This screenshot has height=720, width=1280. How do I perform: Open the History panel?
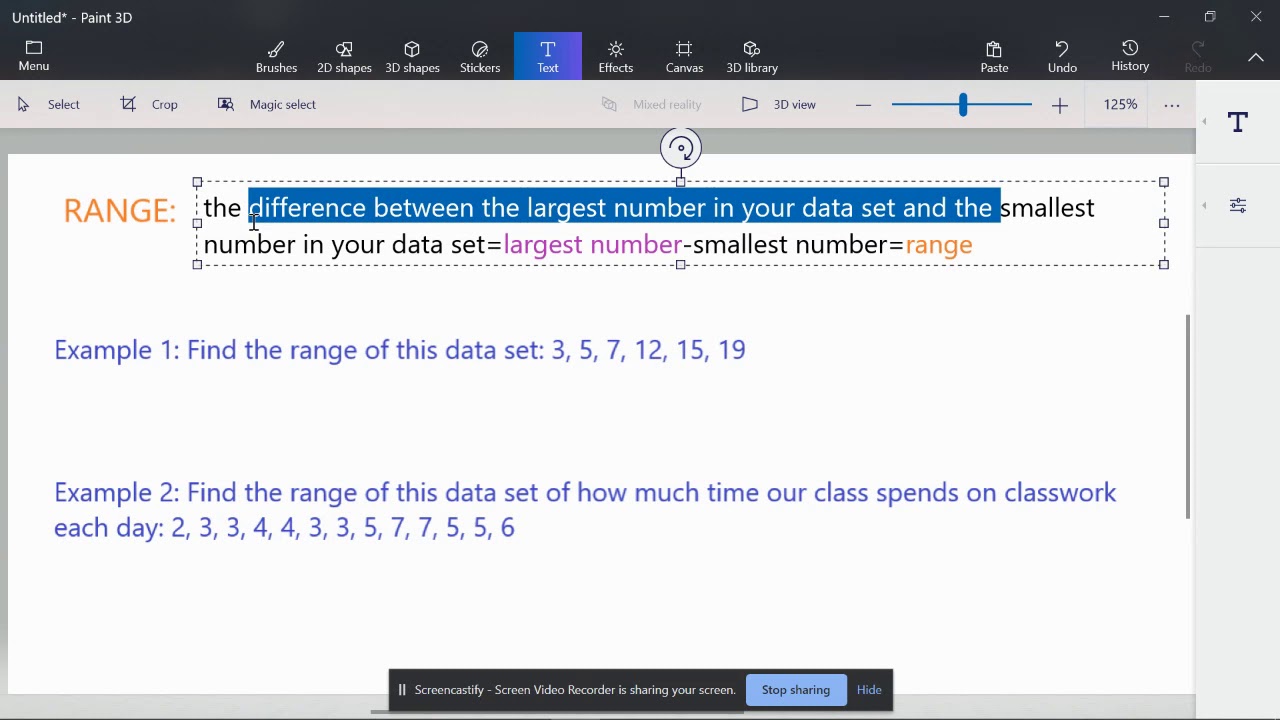(x=1130, y=57)
